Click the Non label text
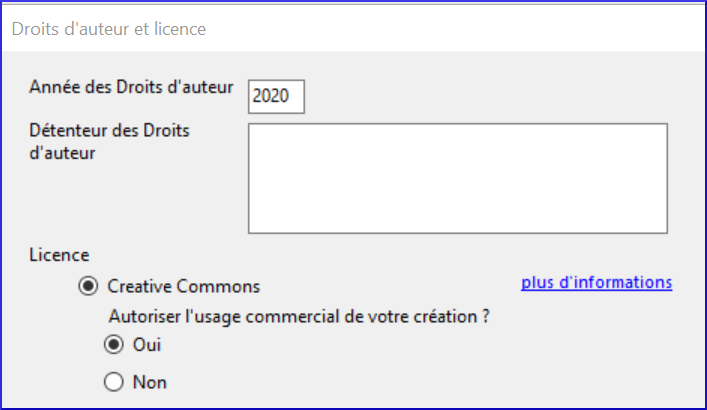This screenshot has width=707, height=410. point(149,382)
